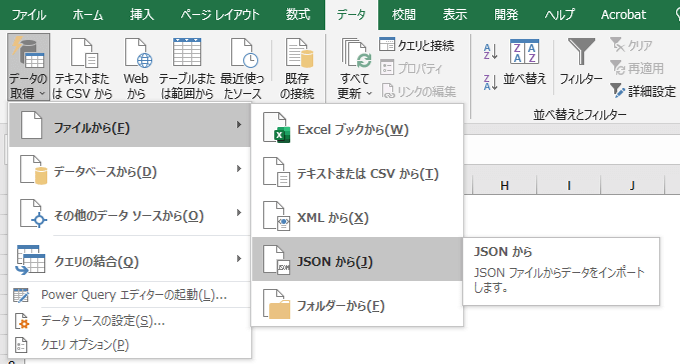Click プロパティ in the ribbon
Screen dimensions: 680x364
tap(412, 68)
